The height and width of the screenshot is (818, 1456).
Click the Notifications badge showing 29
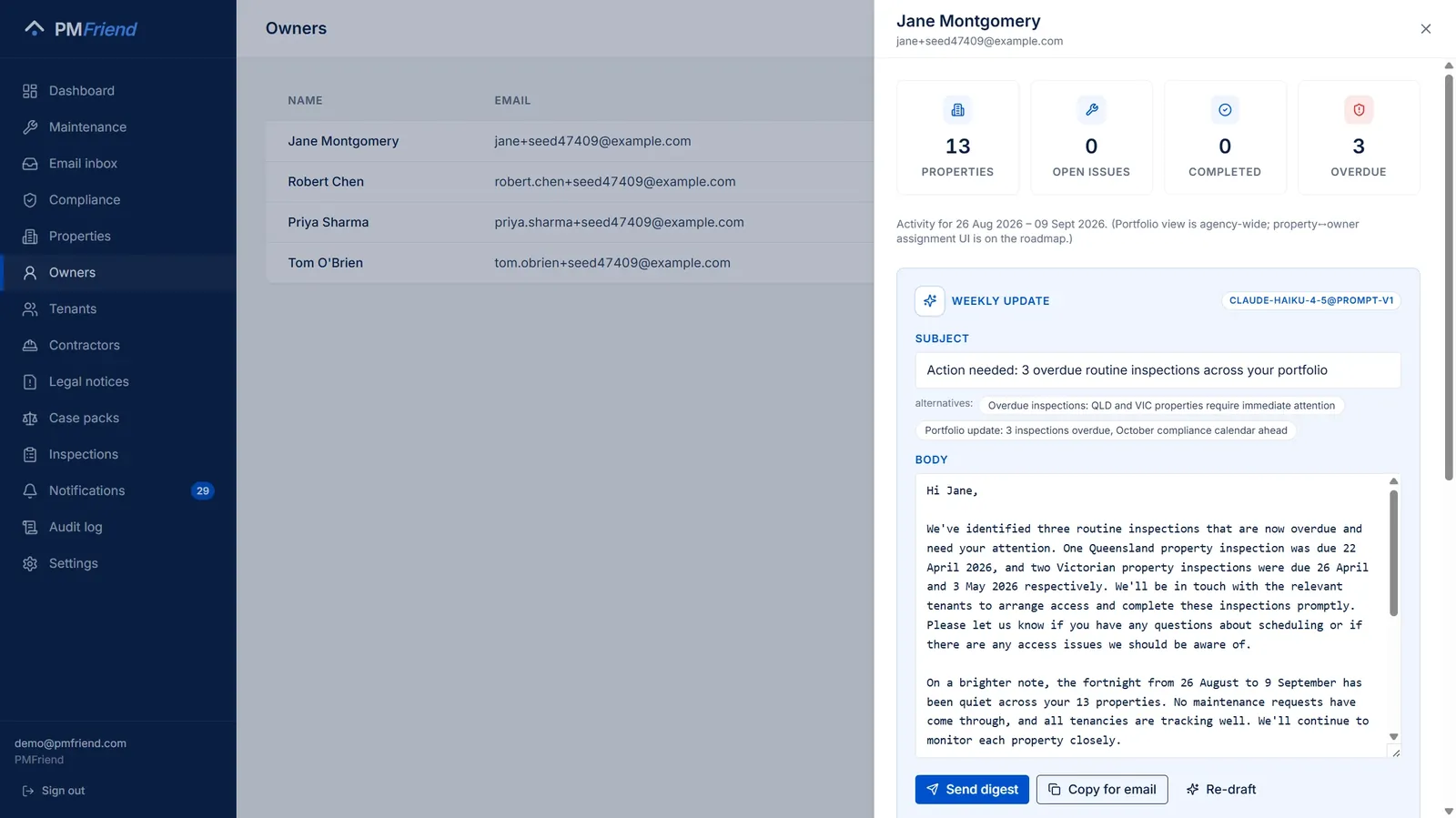coord(203,490)
